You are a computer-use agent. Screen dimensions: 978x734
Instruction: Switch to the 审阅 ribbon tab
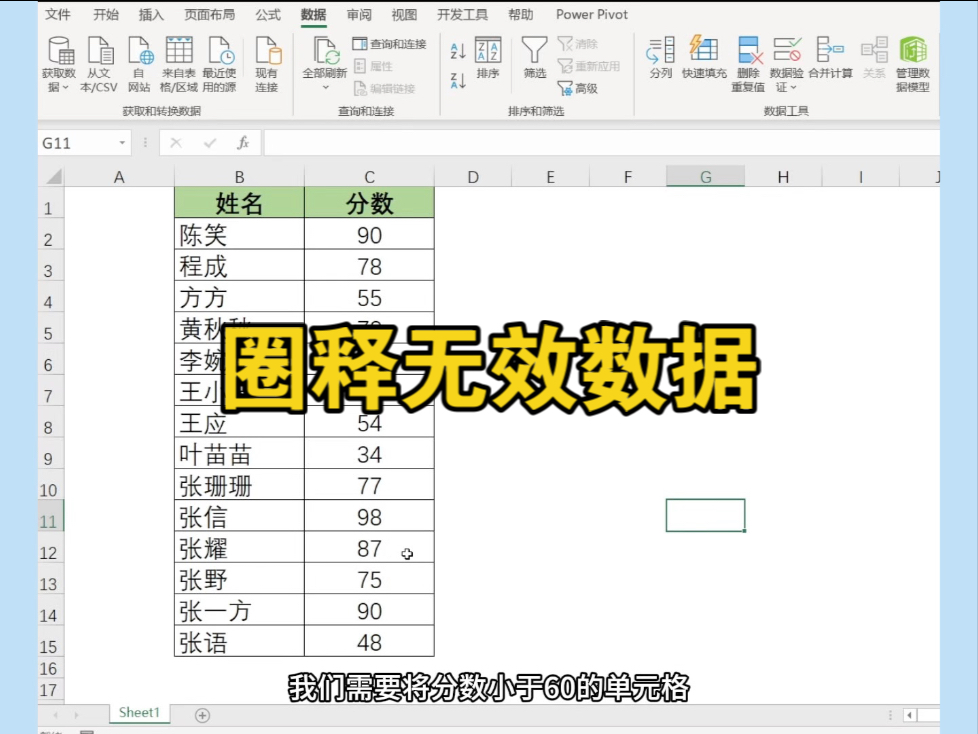pos(359,14)
